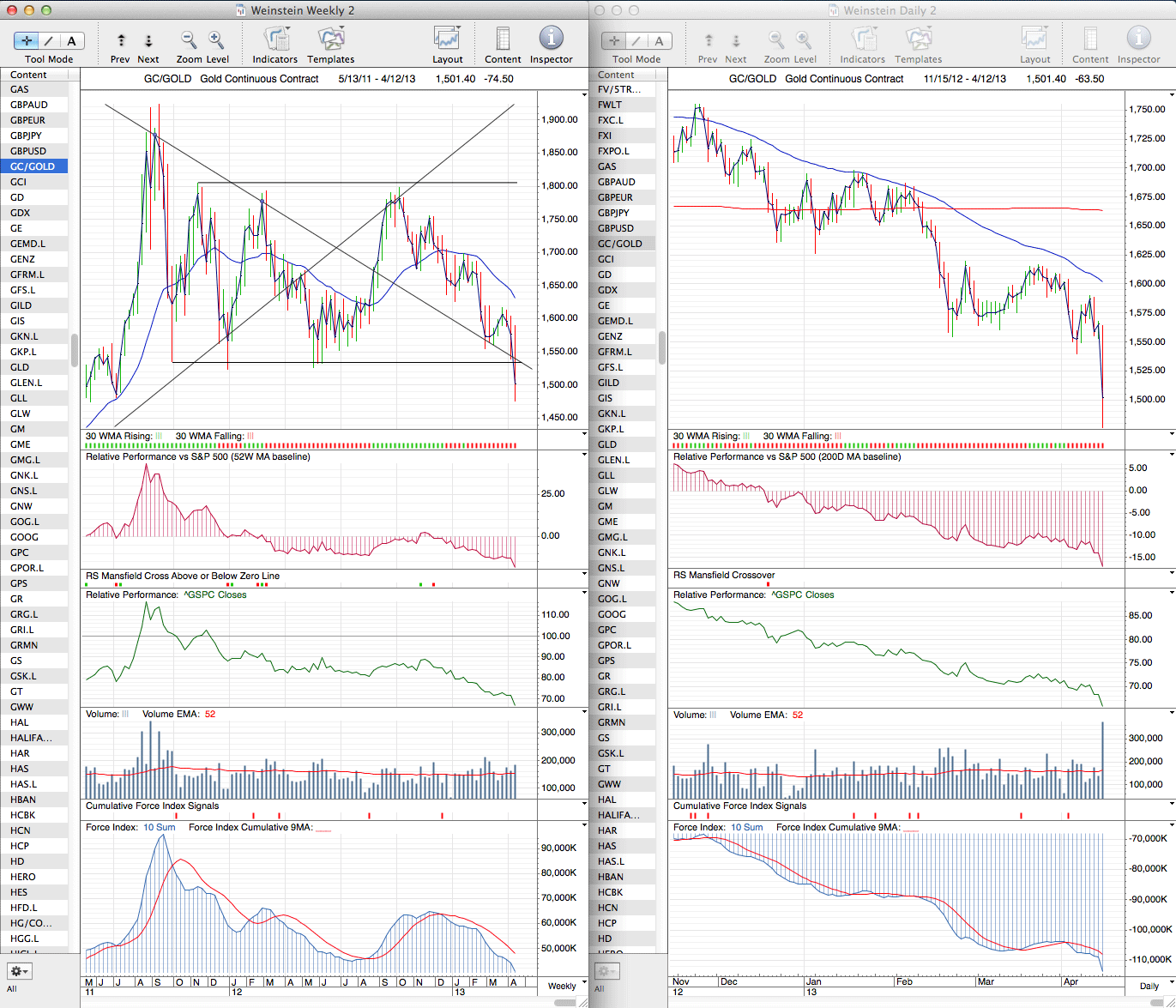Open the Indicators menu in Weekly window
This screenshot has height=1008, width=1176.
[275, 40]
